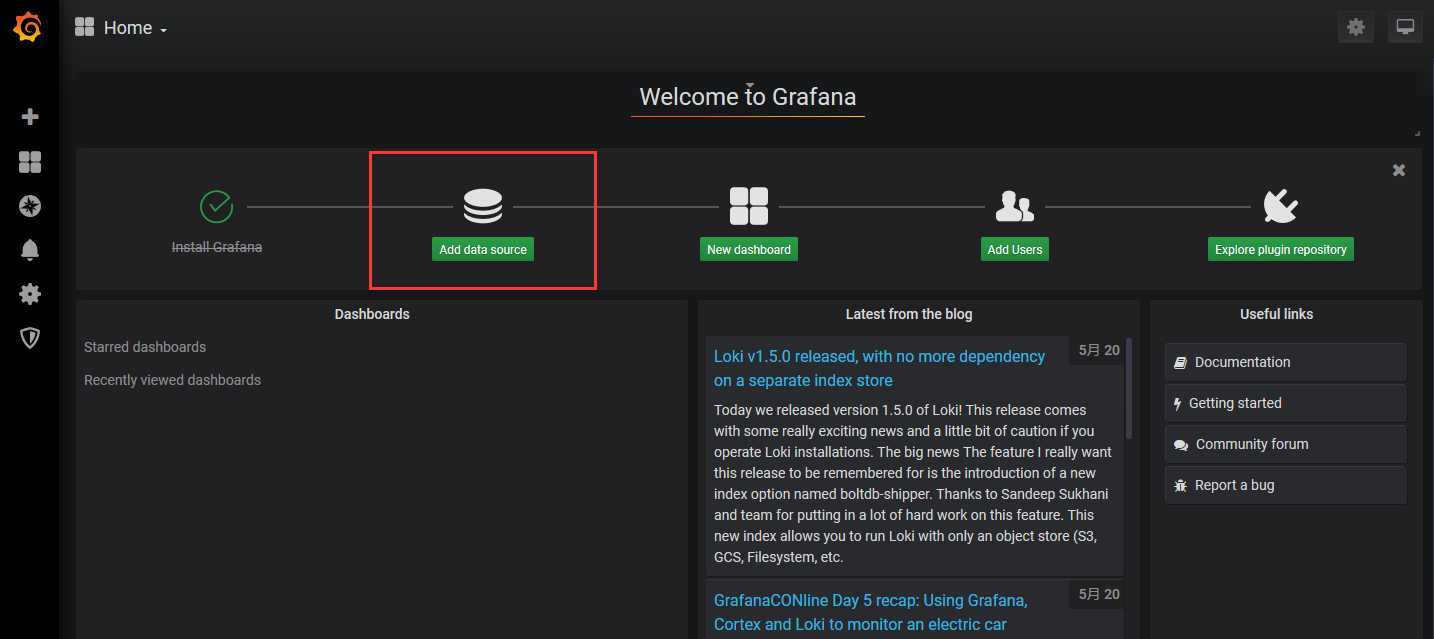
Task: Click the cycle view mode monitor icon
Action: point(1405,27)
